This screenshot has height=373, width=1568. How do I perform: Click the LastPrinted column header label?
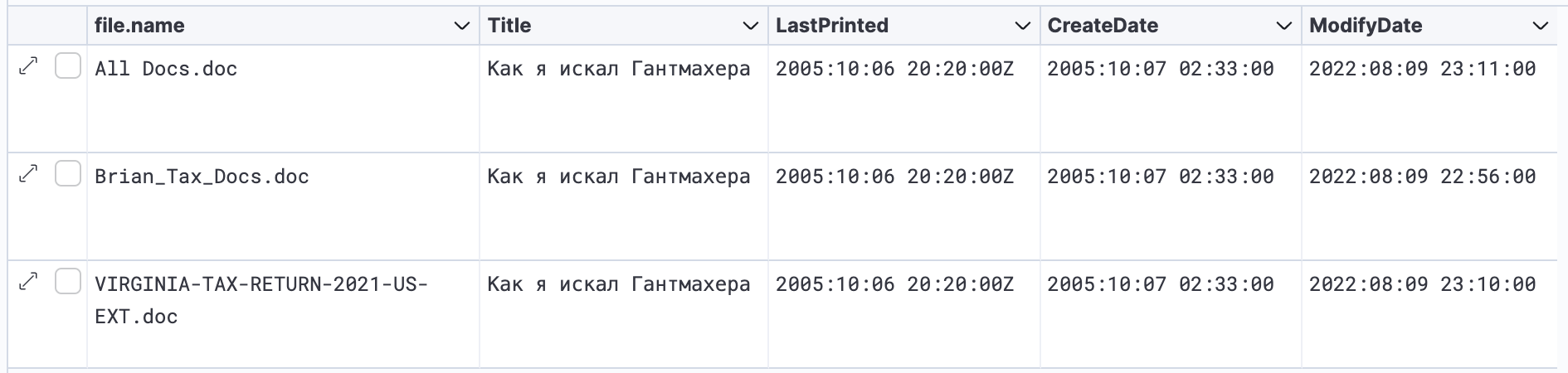point(832,26)
